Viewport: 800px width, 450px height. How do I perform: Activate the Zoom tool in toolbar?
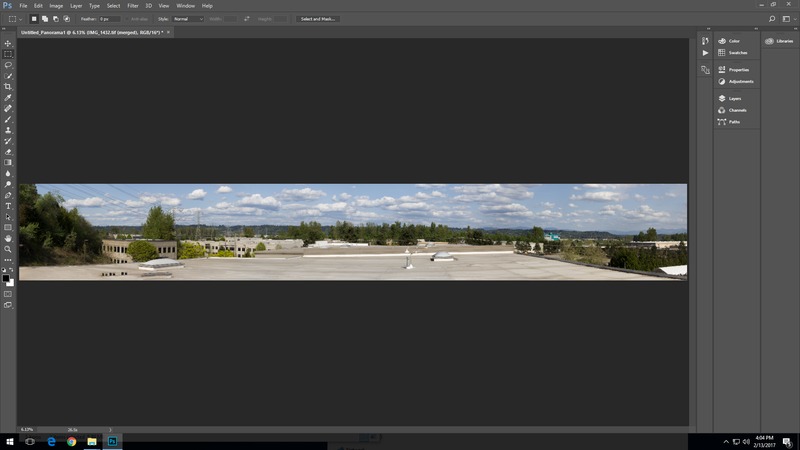[x=8, y=249]
